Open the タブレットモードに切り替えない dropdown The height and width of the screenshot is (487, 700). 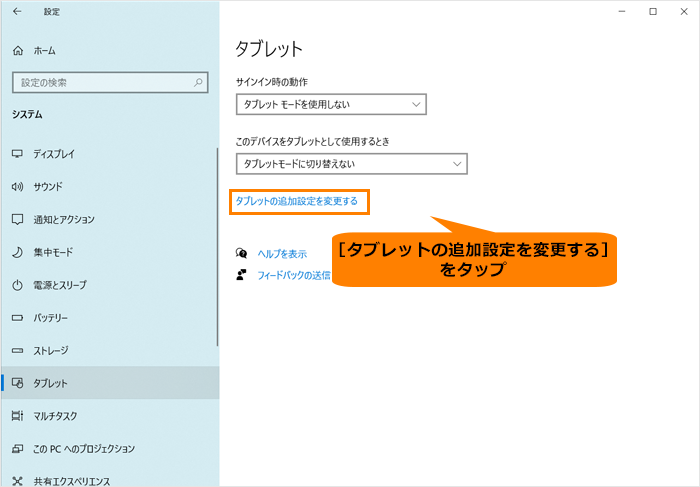351,164
